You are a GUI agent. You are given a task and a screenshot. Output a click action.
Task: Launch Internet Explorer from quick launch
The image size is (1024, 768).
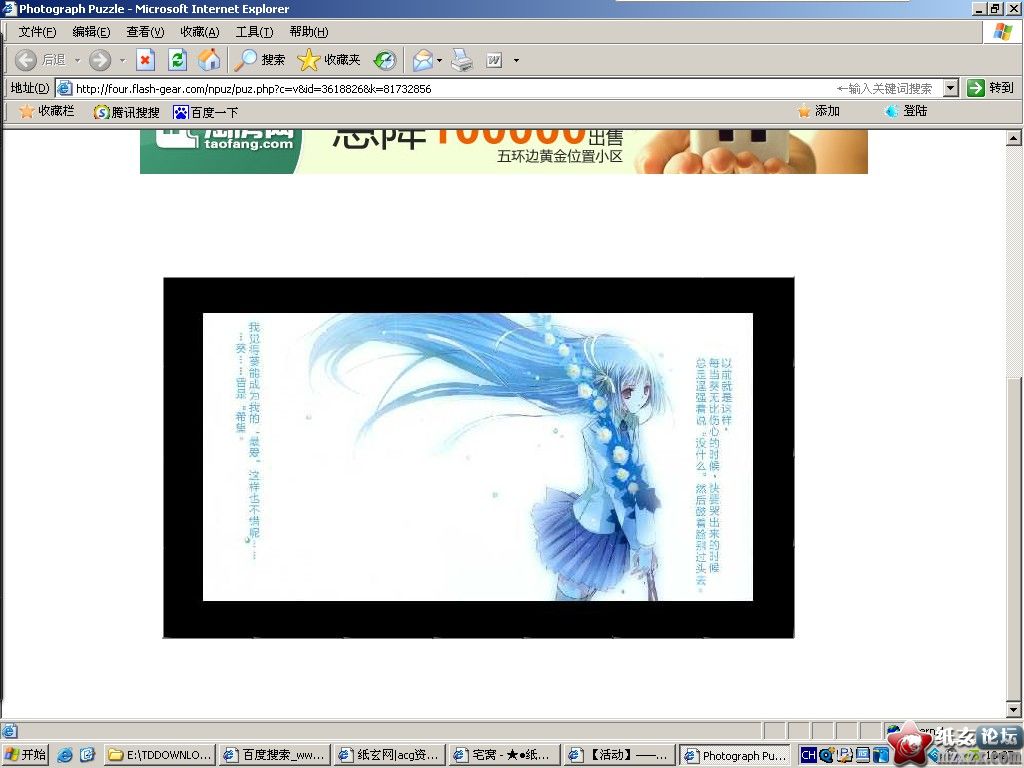click(65, 756)
